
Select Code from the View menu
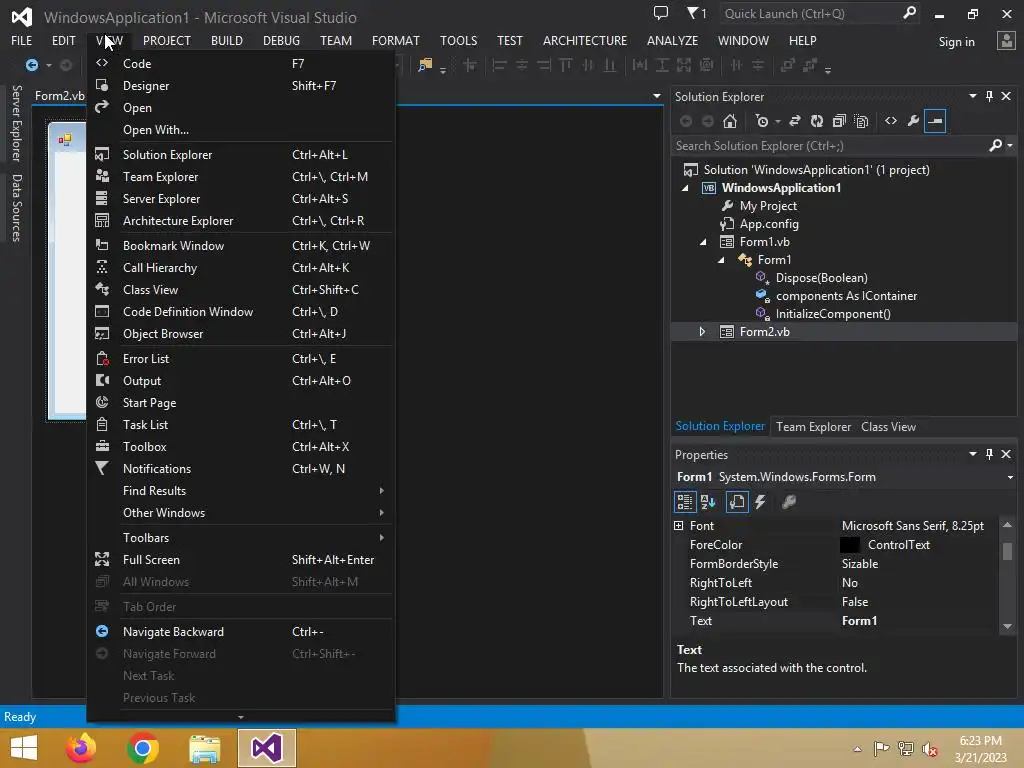pyautogui.click(x=241, y=63)
